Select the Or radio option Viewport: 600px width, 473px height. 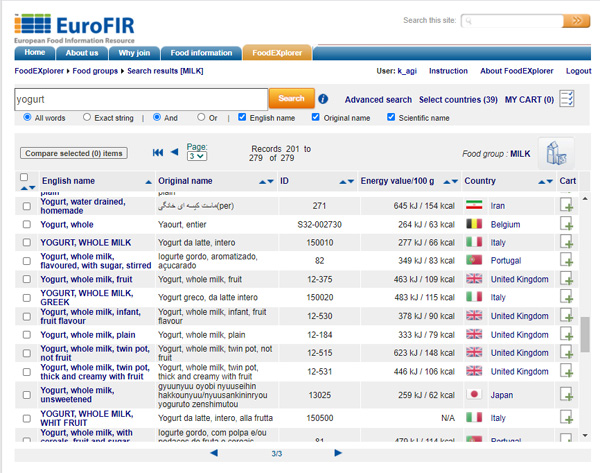(x=201, y=117)
